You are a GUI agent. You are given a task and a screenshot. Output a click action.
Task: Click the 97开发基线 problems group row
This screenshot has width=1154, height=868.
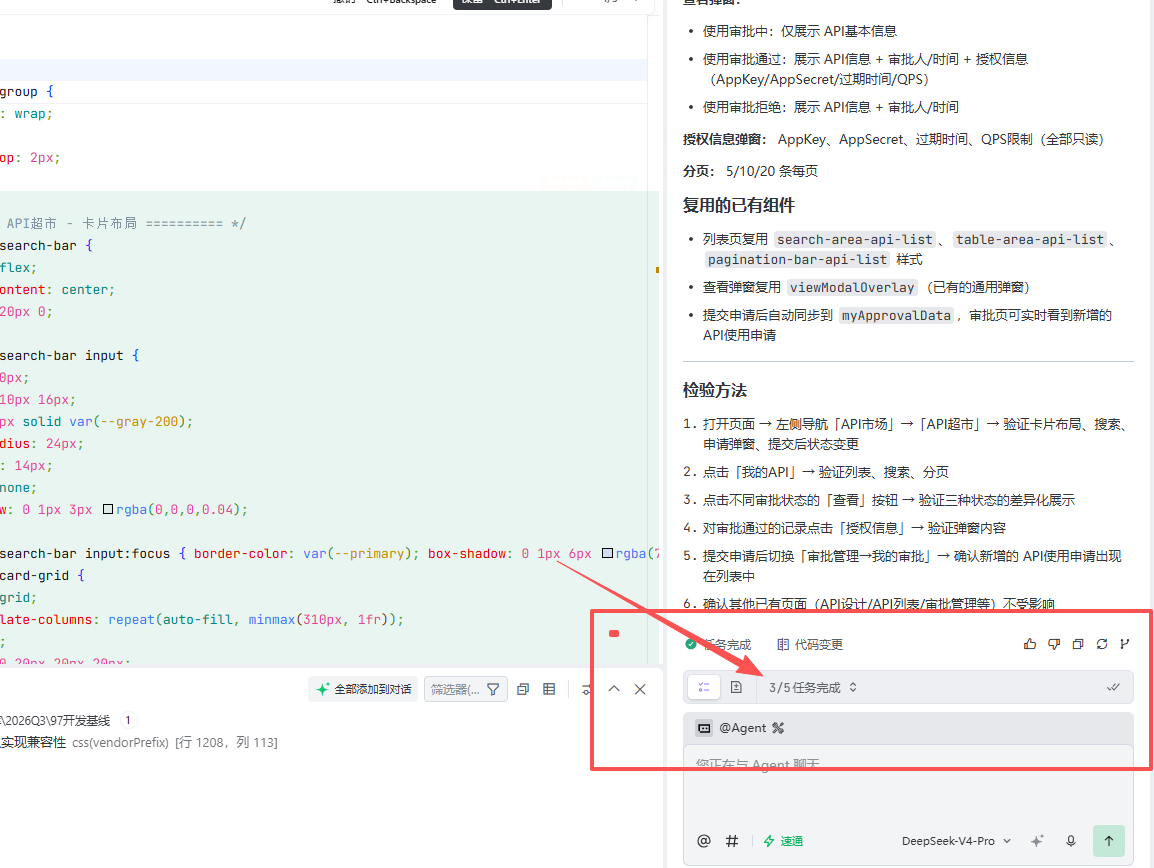click(x=69, y=720)
